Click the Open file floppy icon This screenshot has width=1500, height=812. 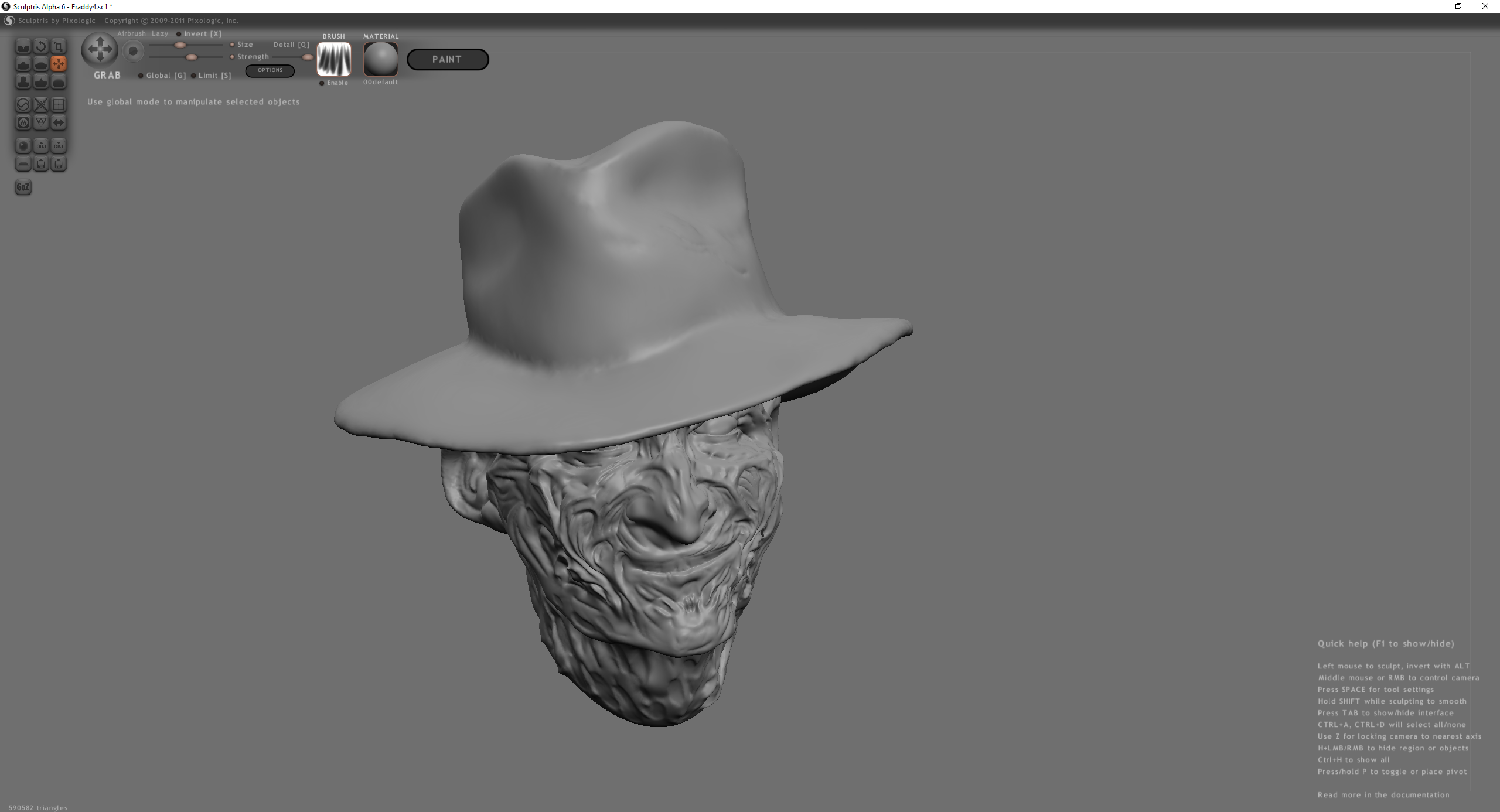[x=40, y=164]
